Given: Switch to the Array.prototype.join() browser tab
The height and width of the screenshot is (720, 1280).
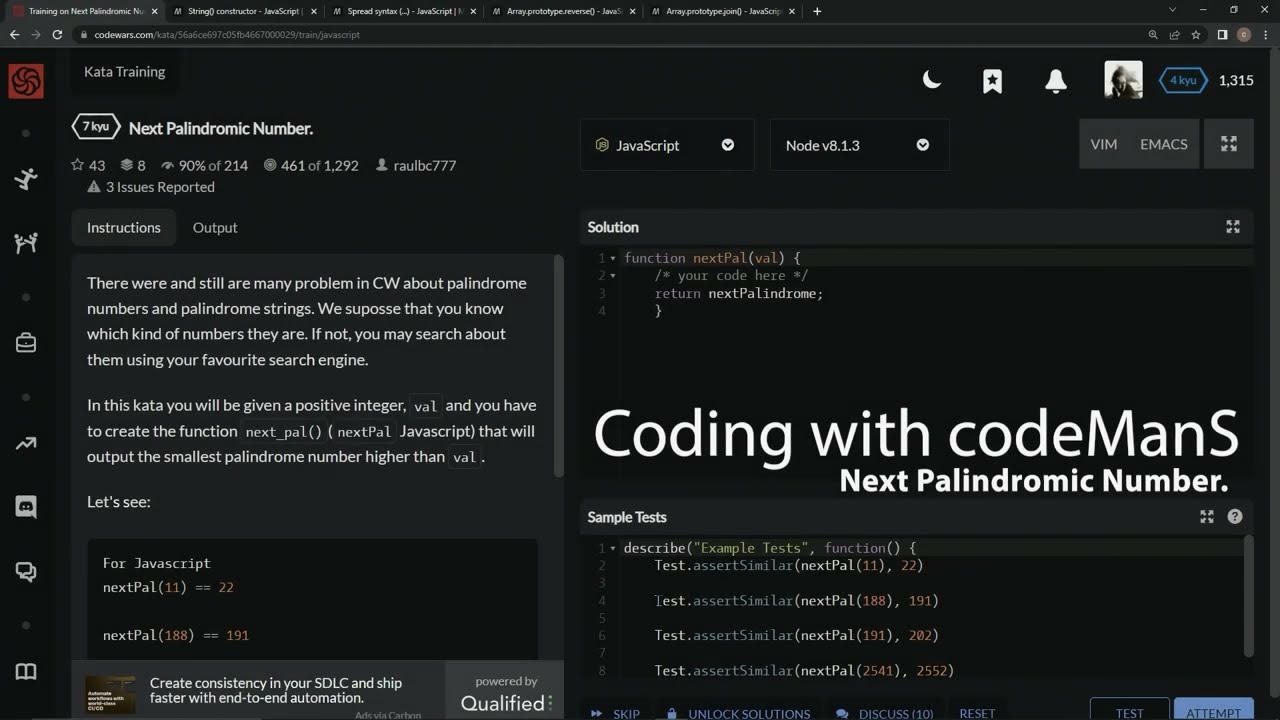Looking at the screenshot, I should pos(724,11).
